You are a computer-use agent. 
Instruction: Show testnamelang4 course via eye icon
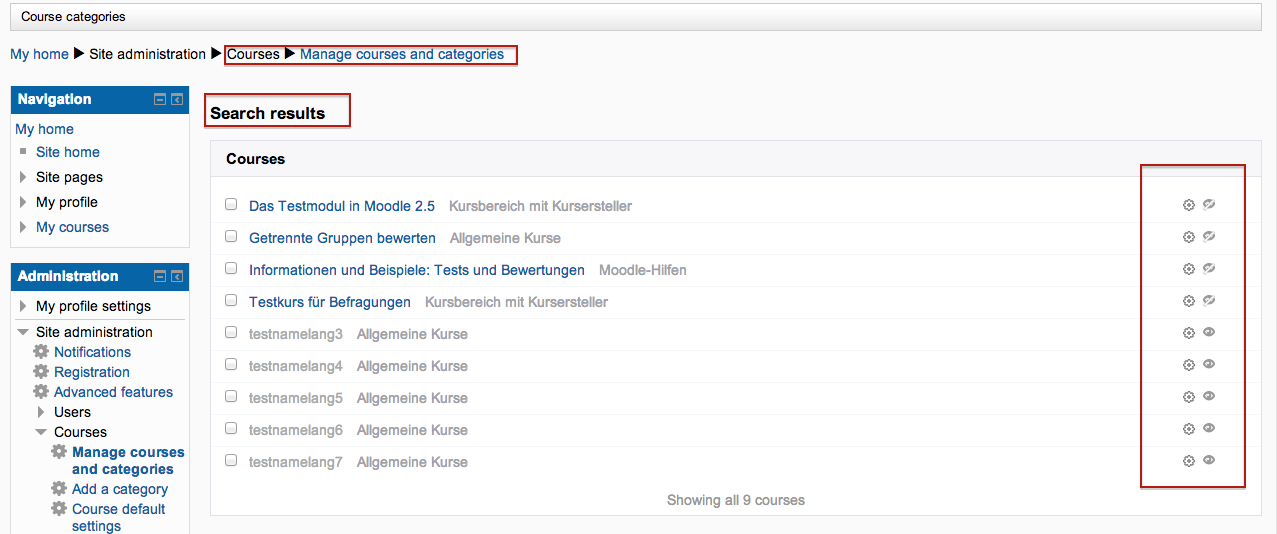1209,365
